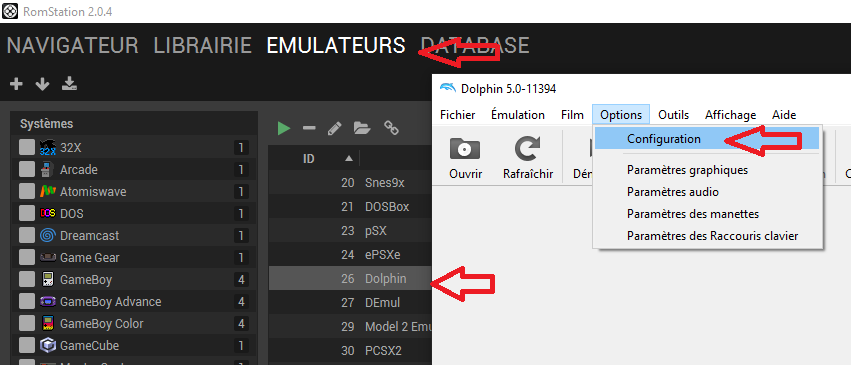Open the Émulation menu in Dolphin
Image resolution: width=851 pixels, height=365 pixels.
(518, 115)
